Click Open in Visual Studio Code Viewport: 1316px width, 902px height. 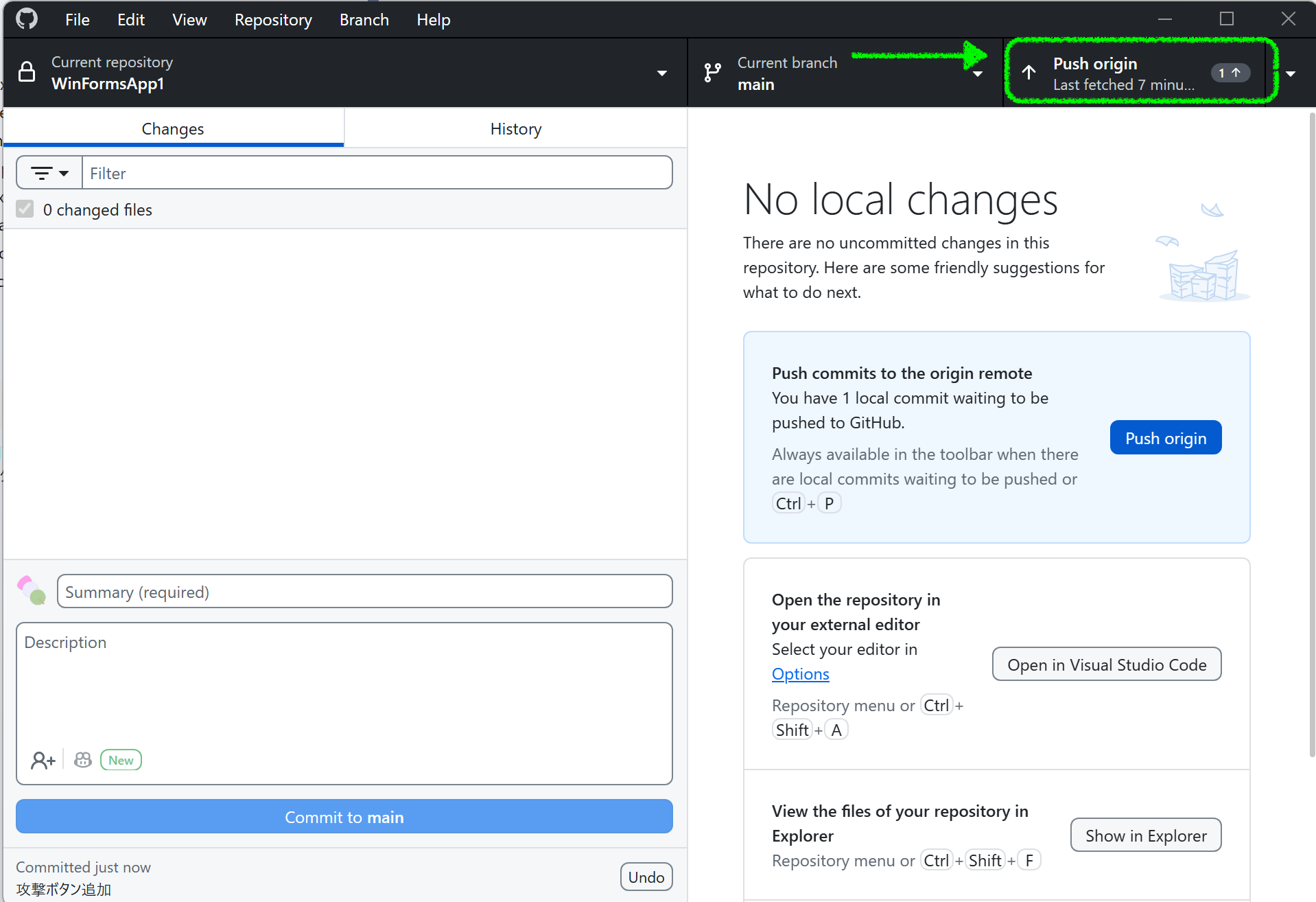point(1106,664)
